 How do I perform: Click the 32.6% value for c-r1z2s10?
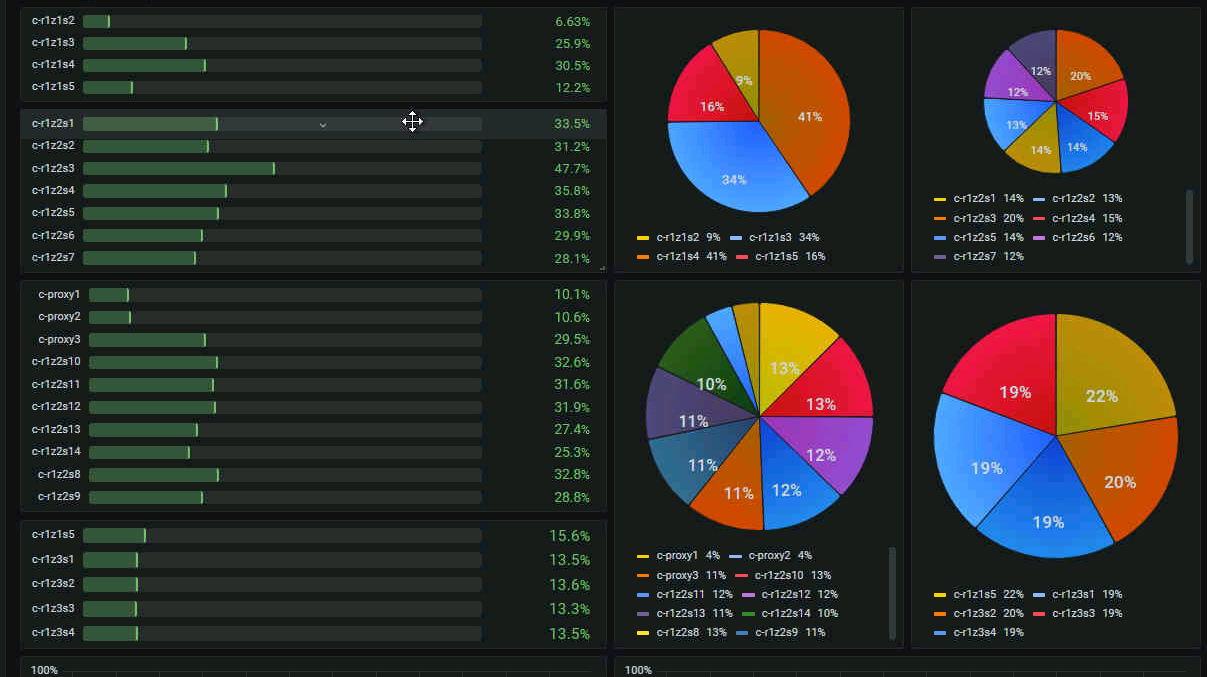click(x=572, y=362)
